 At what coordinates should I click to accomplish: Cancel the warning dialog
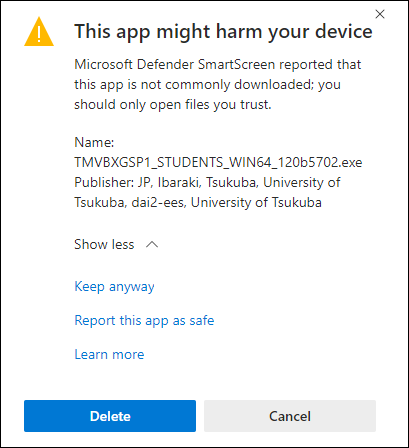click(x=290, y=416)
